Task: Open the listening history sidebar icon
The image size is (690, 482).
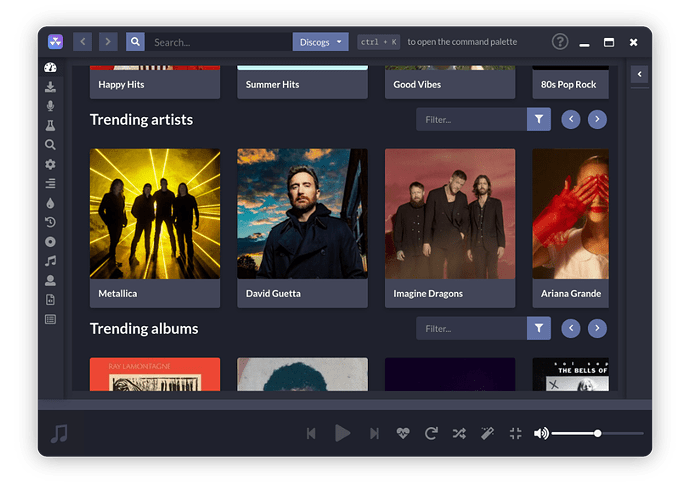Action: coord(50,222)
